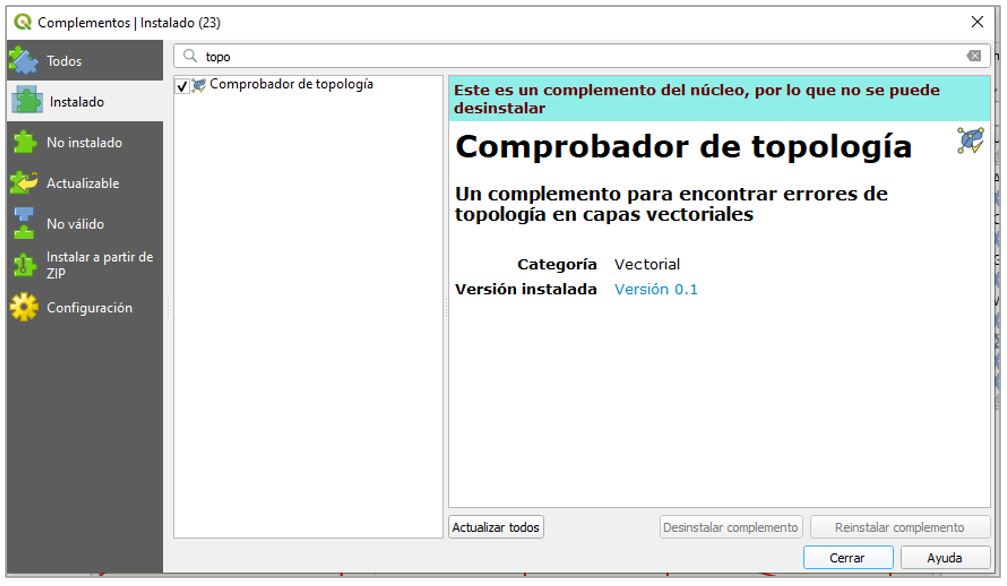The image size is (1007, 586).
Task: Click the Instalar a partir de ZIP icon
Action: pos(24,265)
